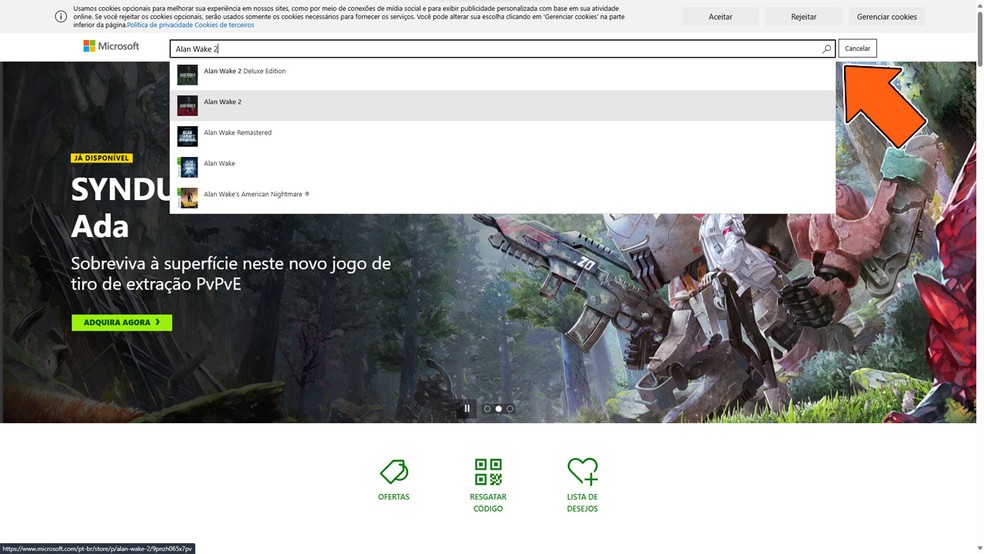Click the cookie banner info icon
Viewport: 984px width, 554px height.
tap(61, 16)
